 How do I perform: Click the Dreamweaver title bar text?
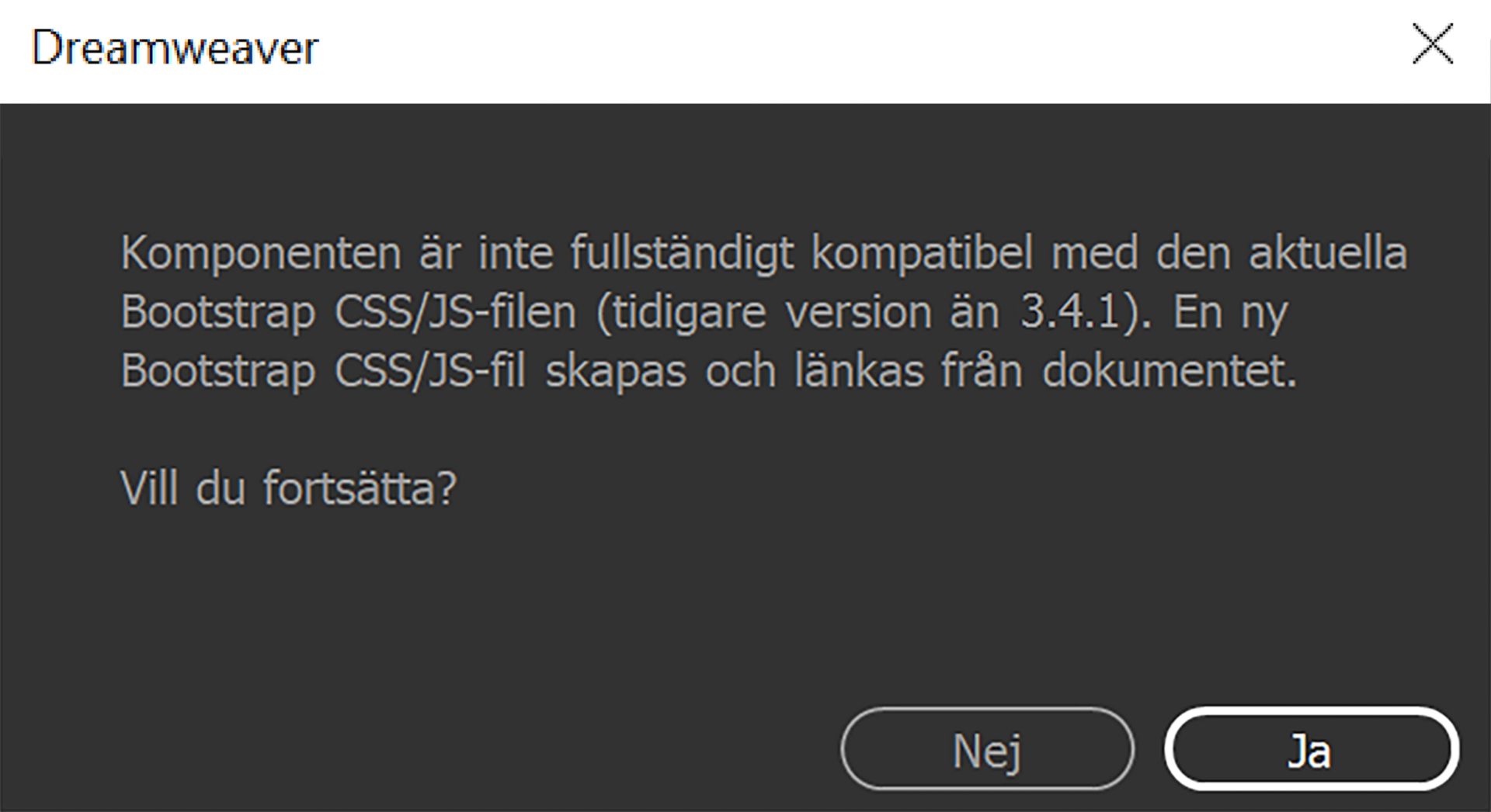175,48
